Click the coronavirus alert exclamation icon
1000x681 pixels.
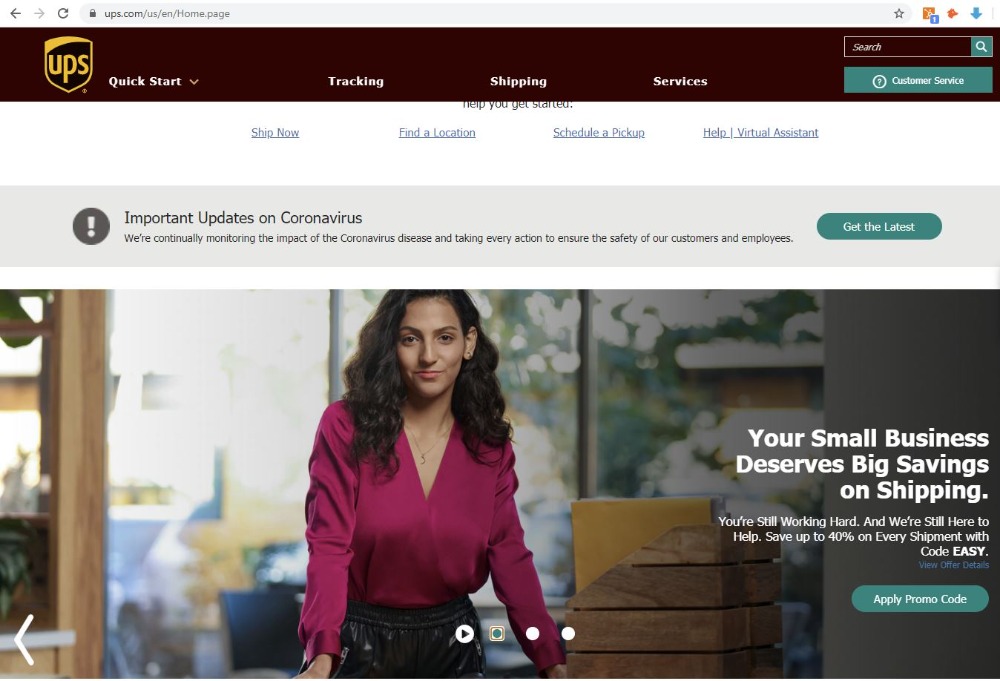point(91,226)
